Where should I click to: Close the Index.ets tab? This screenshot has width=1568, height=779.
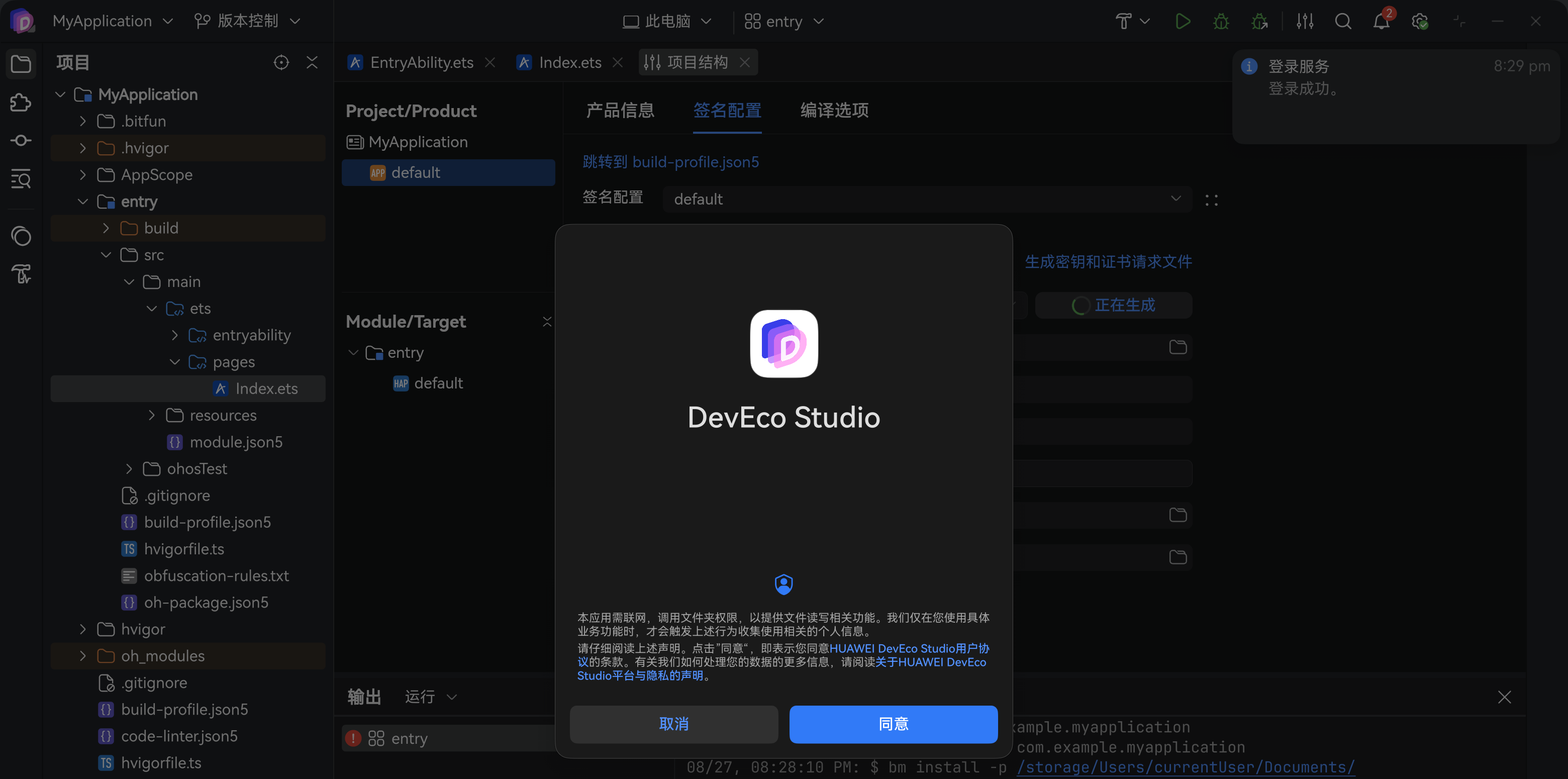coord(617,63)
